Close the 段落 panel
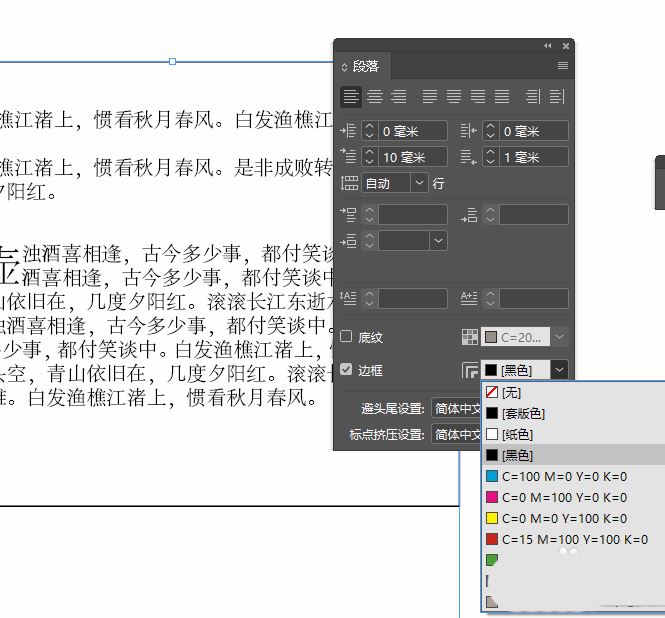665x618 pixels. click(x=566, y=46)
